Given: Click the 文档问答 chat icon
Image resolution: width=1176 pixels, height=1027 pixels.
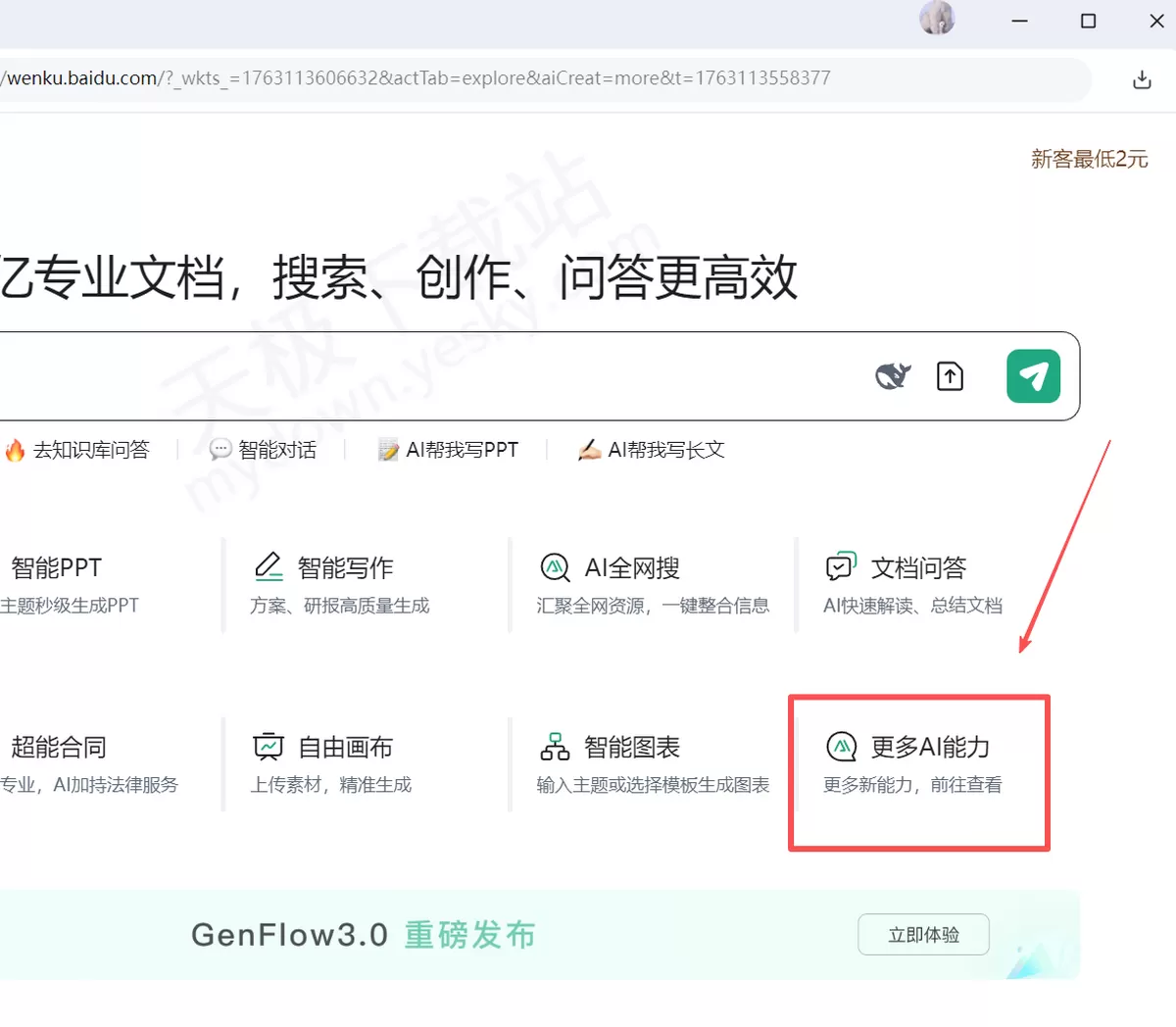Looking at the screenshot, I should tap(841, 566).
